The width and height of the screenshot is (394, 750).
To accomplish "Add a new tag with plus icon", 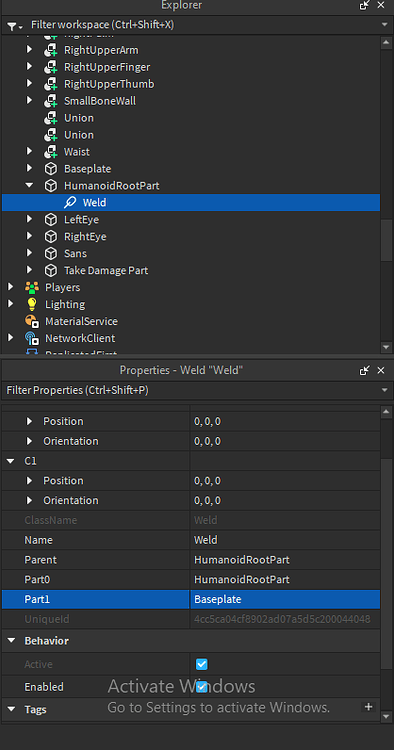I will click(x=368, y=706).
